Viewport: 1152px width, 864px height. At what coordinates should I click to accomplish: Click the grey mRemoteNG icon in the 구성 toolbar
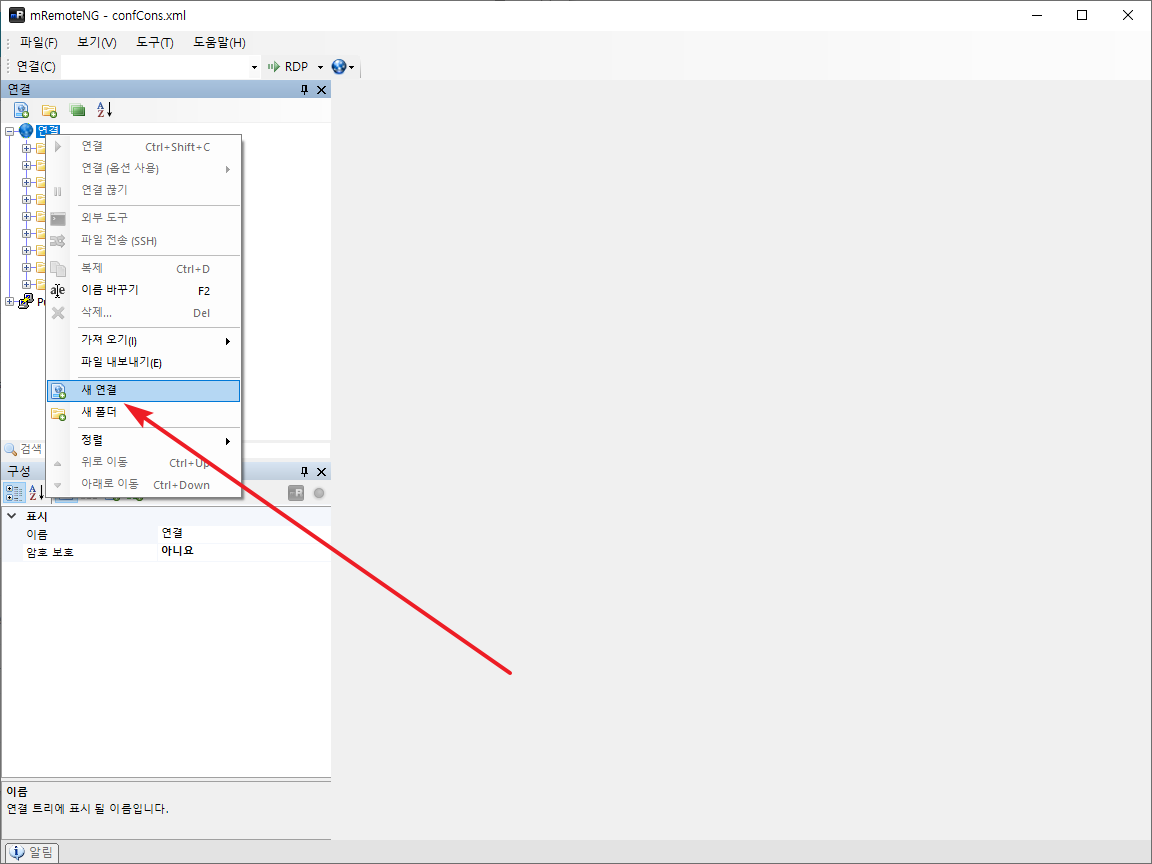tap(296, 493)
